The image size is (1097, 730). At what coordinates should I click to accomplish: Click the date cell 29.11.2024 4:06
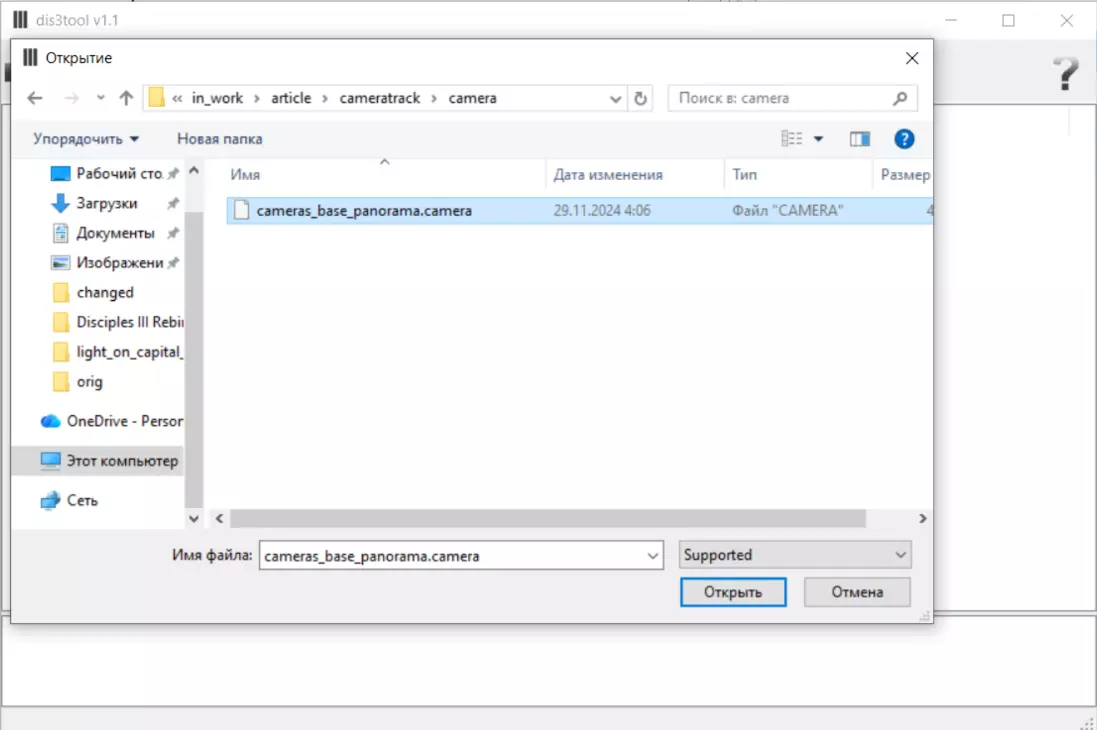pos(602,211)
